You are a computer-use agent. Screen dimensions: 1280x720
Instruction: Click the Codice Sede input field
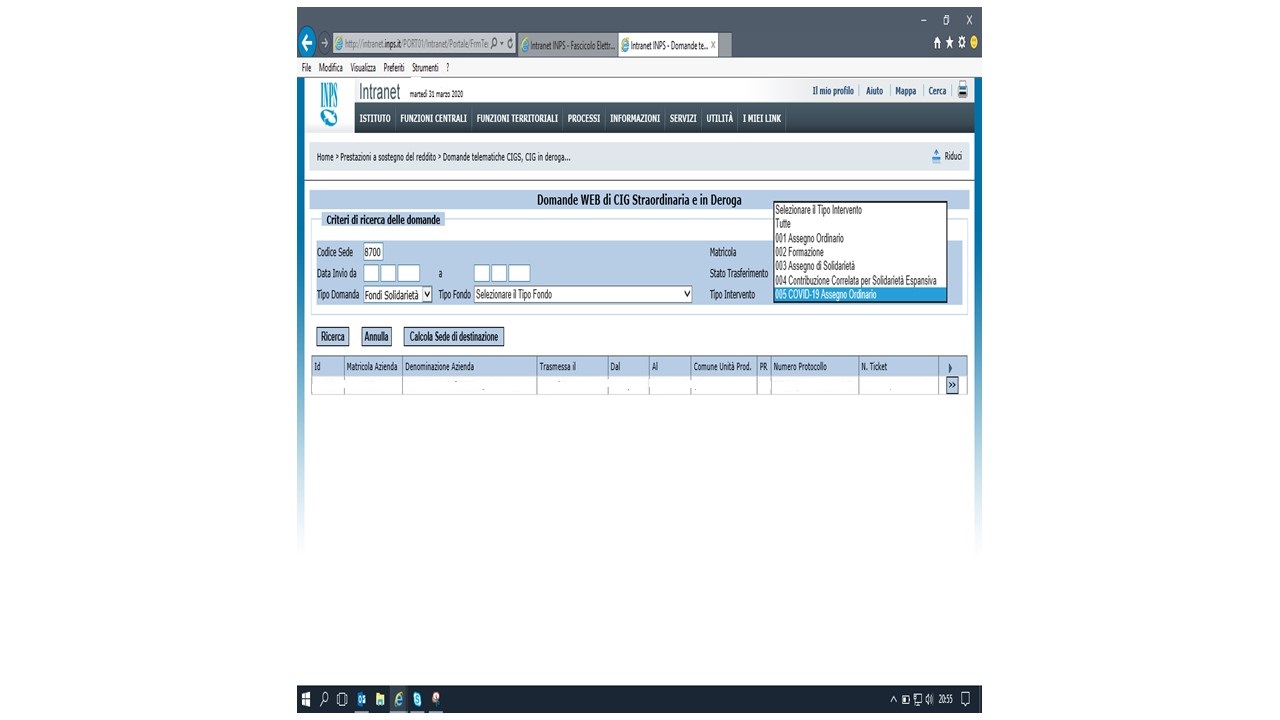pos(373,253)
